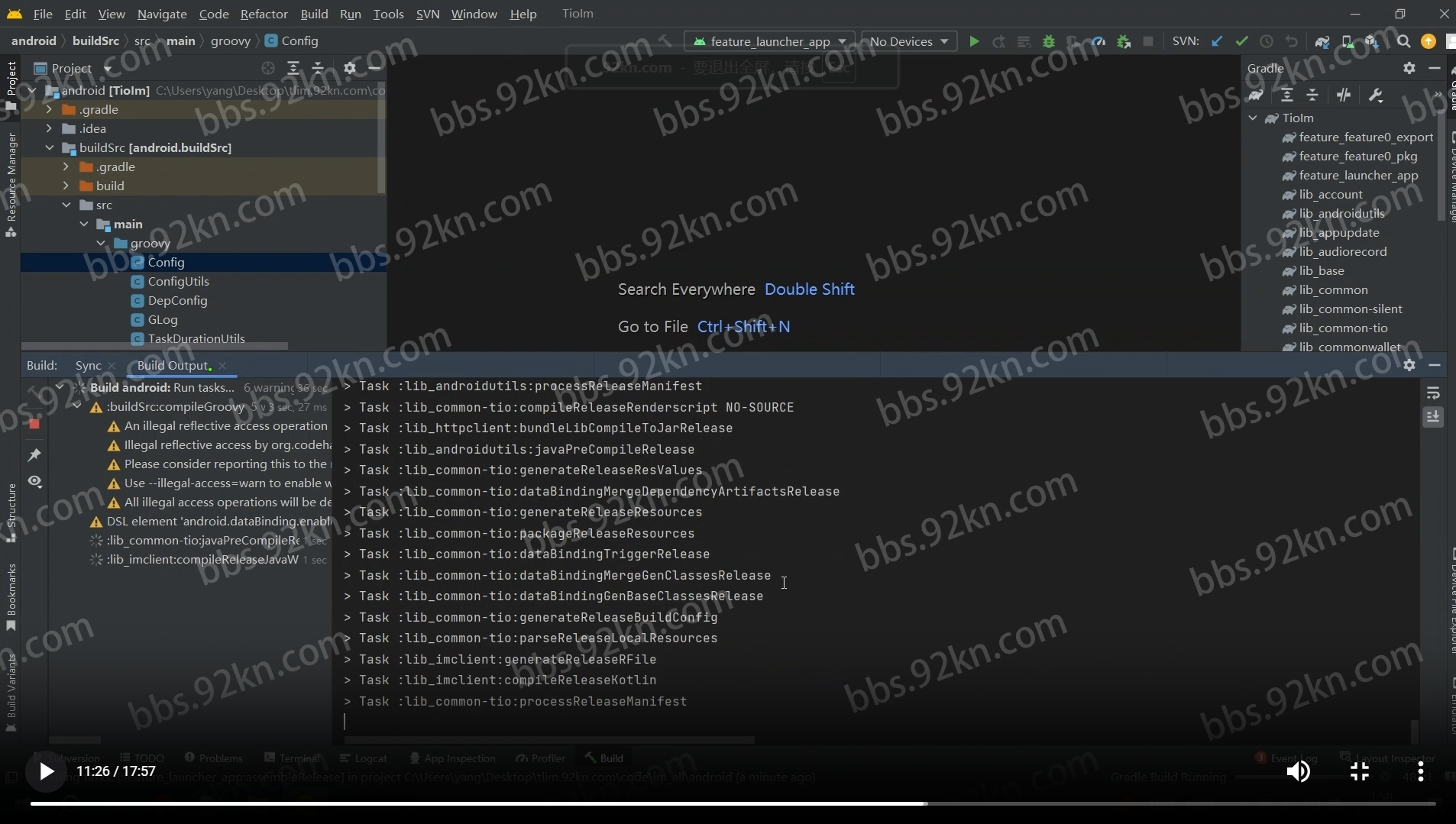Open the Device Manager toolbar icon
The image size is (1456, 824).
(x=1348, y=41)
